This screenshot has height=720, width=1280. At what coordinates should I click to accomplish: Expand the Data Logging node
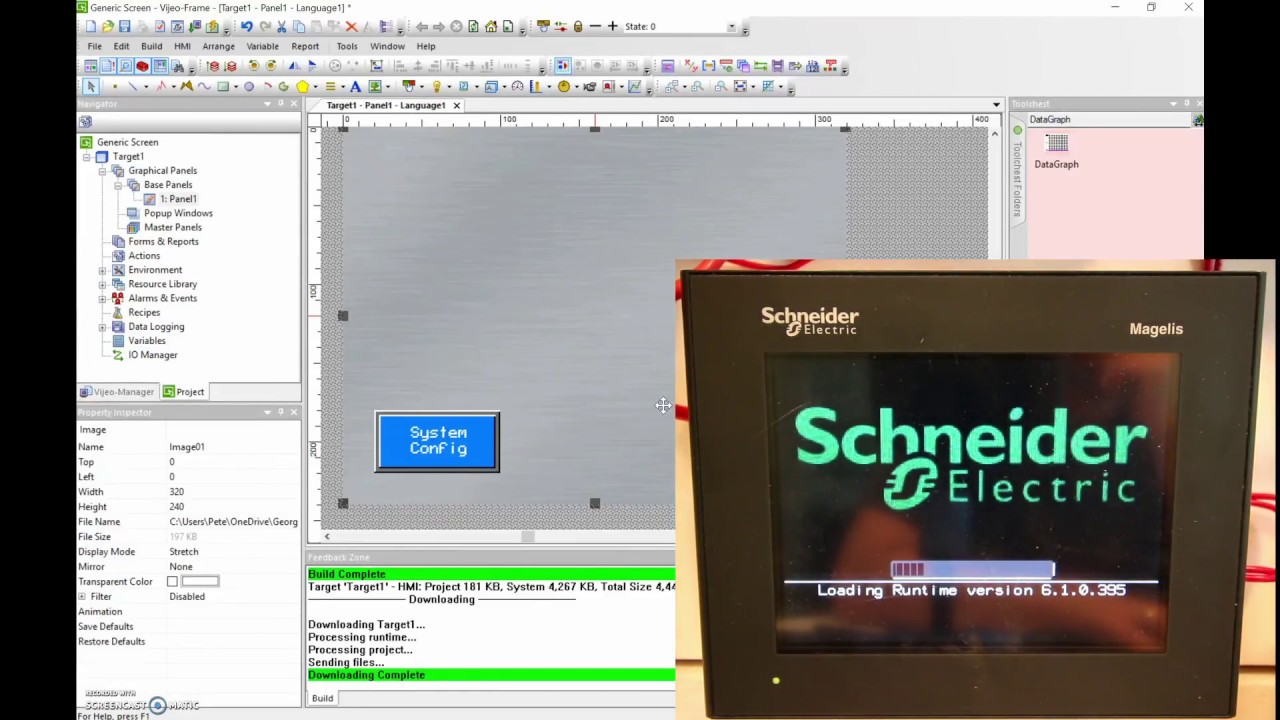coord(103,327)
